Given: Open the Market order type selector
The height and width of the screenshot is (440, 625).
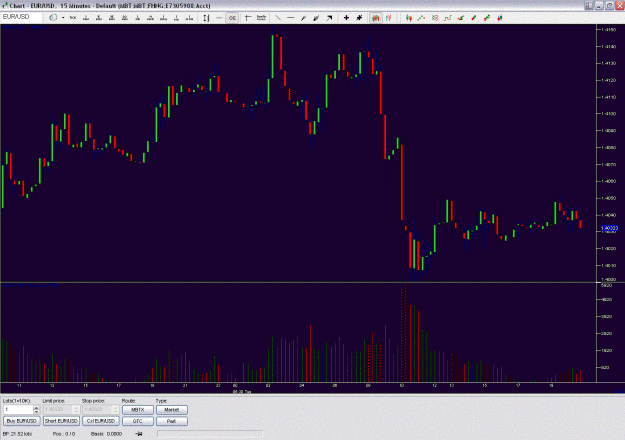Looking at the screenshot, I should 172,410.
